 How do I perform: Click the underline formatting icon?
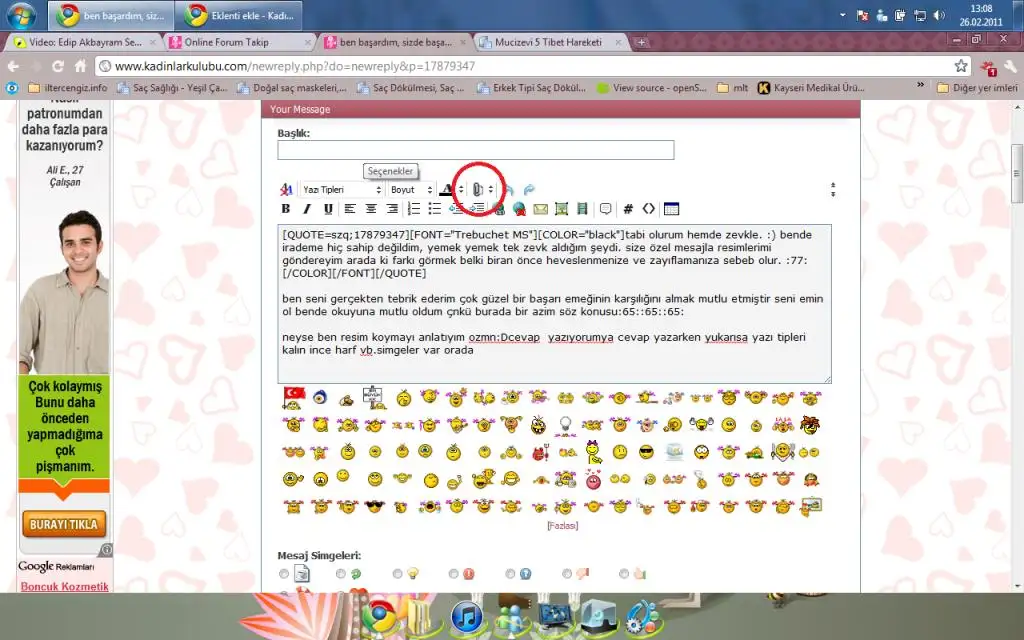click(327, 209)
